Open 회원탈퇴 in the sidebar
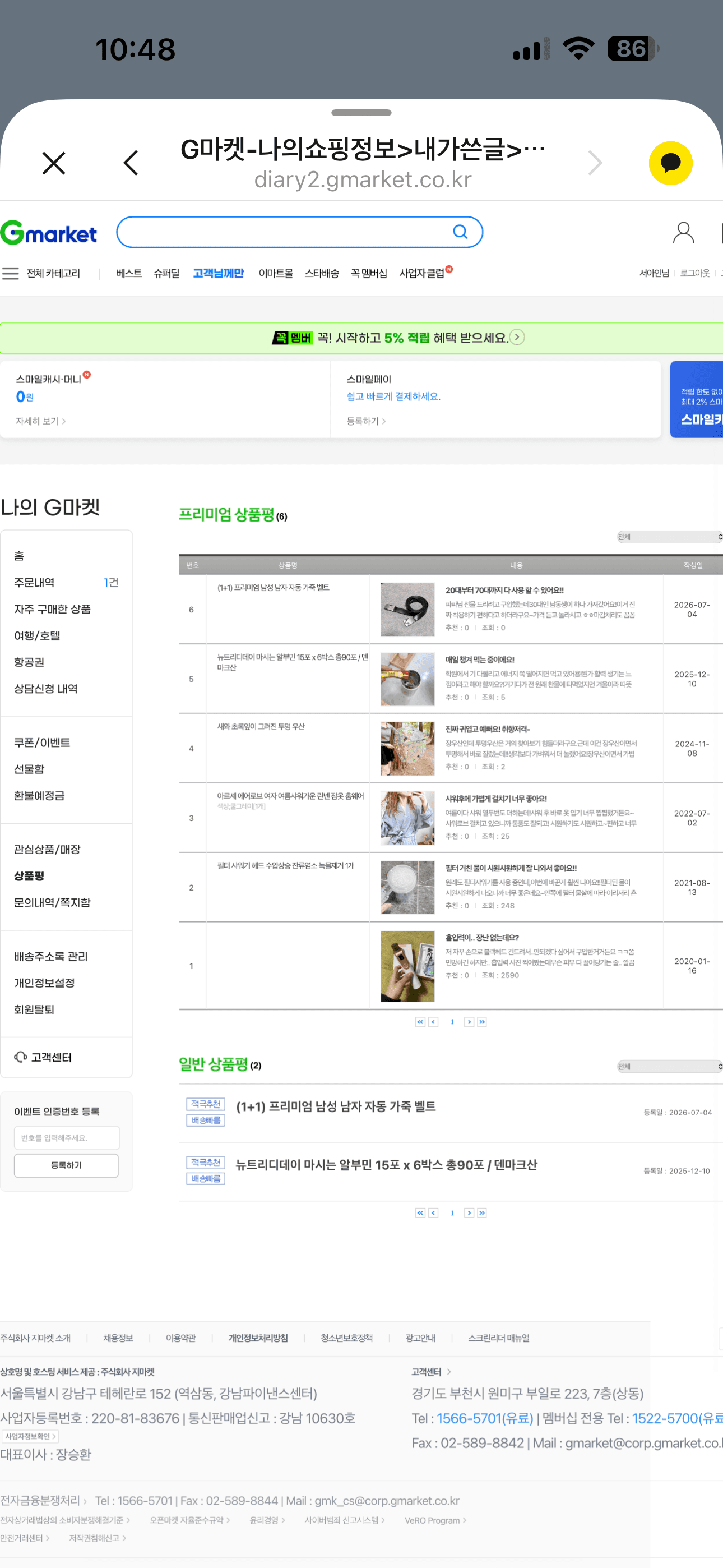Screen dimensions: 723x1568 coord(34,1009)
